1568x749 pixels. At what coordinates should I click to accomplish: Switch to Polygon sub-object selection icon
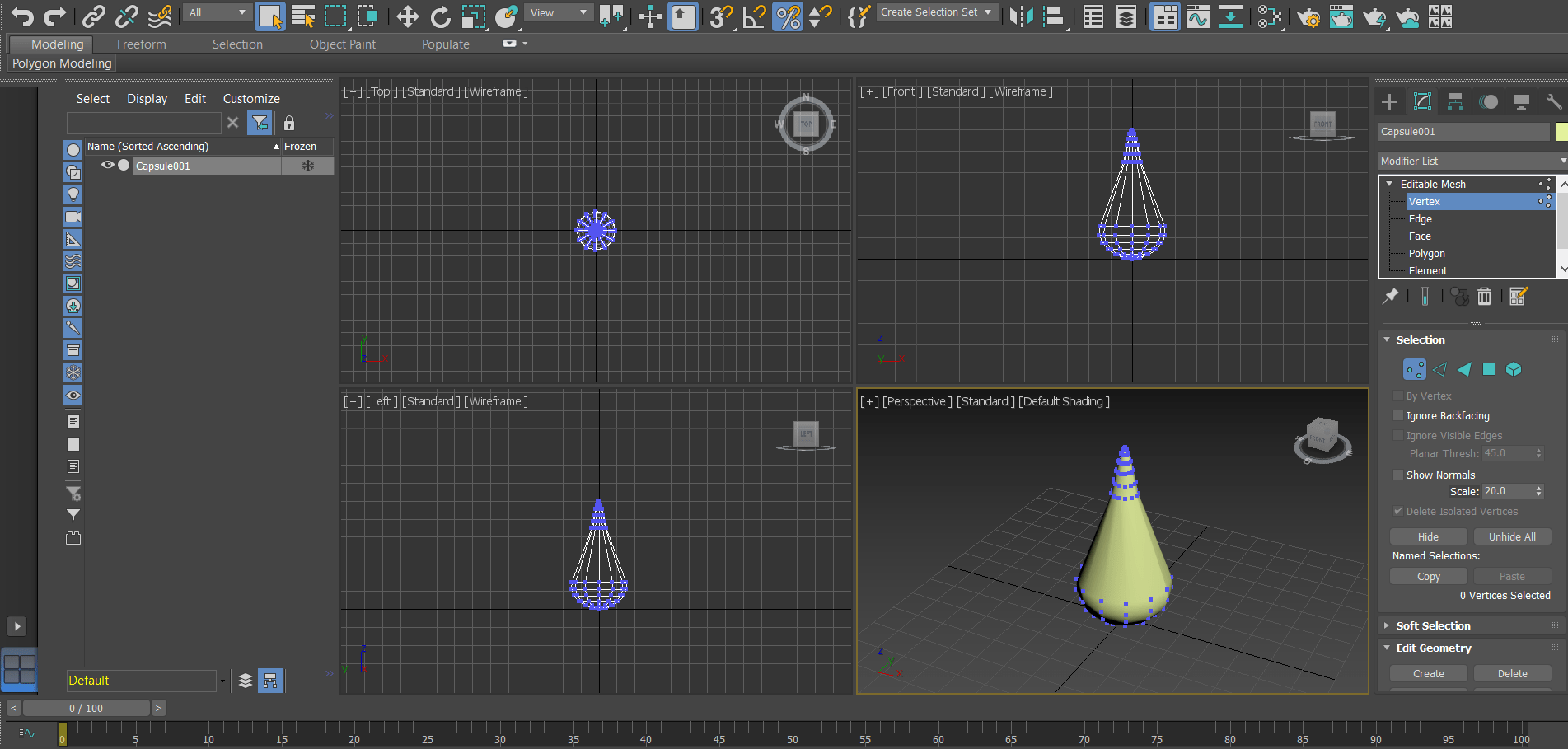point(1488,369)
